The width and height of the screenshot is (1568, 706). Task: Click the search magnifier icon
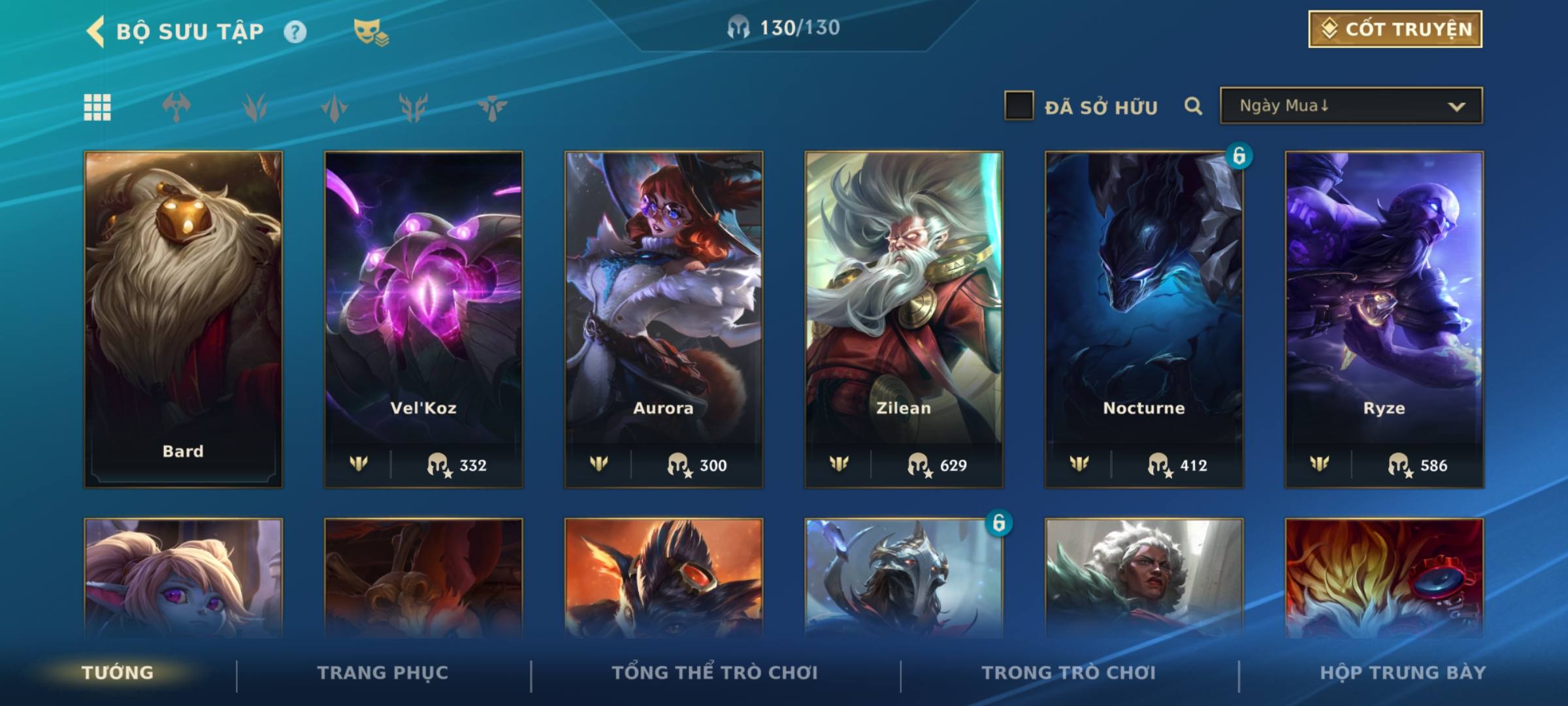(1193, 106)
